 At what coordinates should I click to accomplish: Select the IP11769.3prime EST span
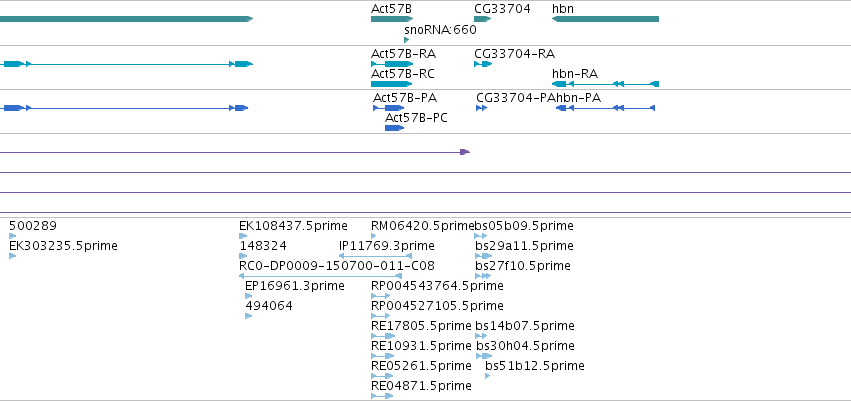[x=375, y=256]
